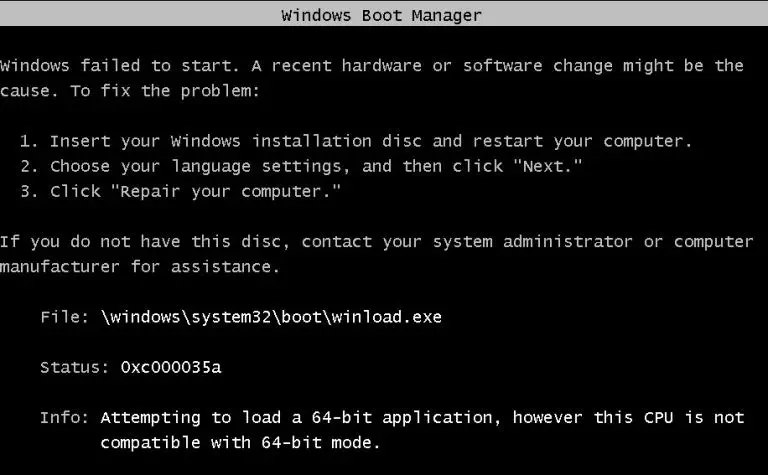Click the quoted "Next." text in step 2
Viewport: 768px width, 475px height.
[x=548, y=166]
